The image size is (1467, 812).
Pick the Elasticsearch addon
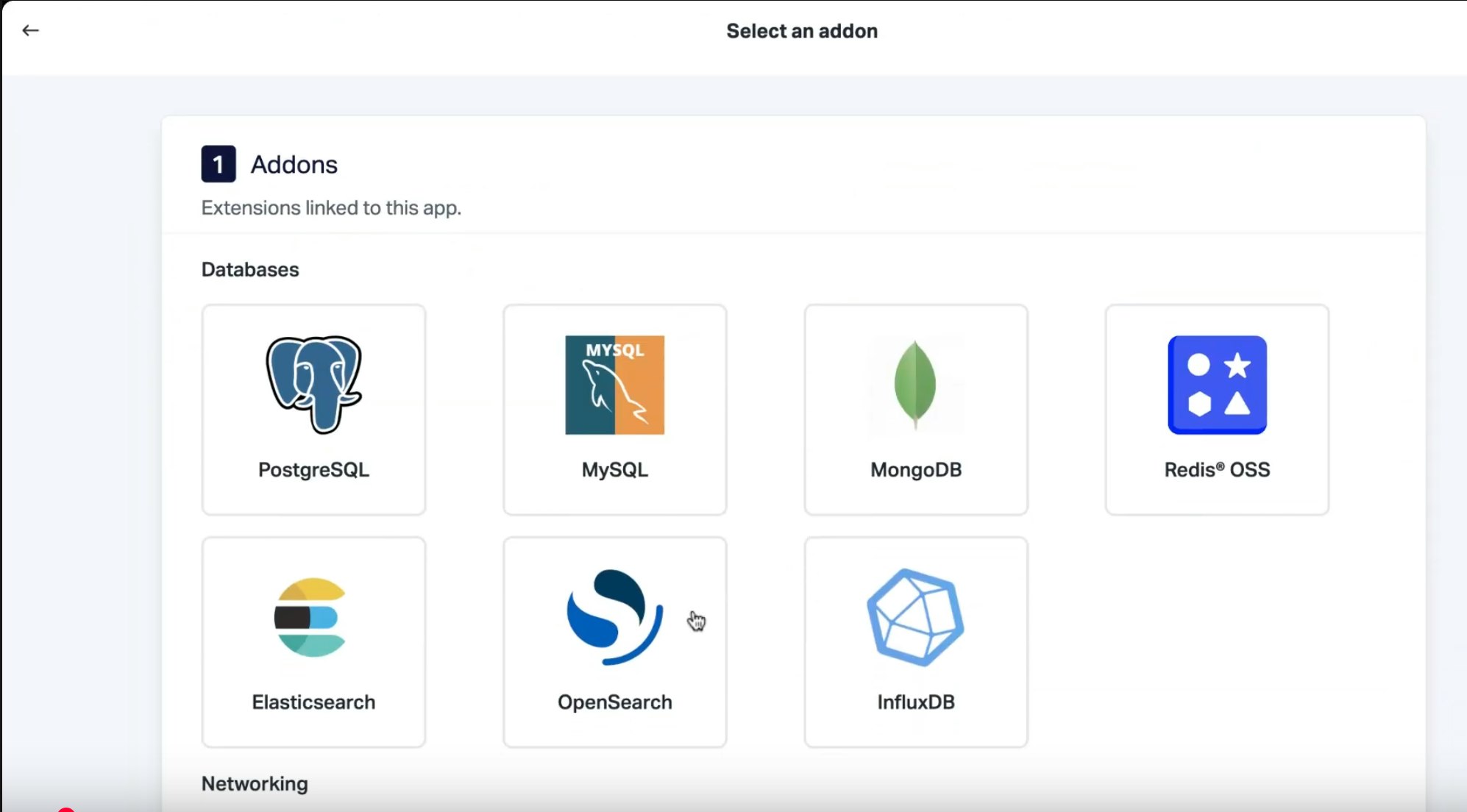click(313, 641)
